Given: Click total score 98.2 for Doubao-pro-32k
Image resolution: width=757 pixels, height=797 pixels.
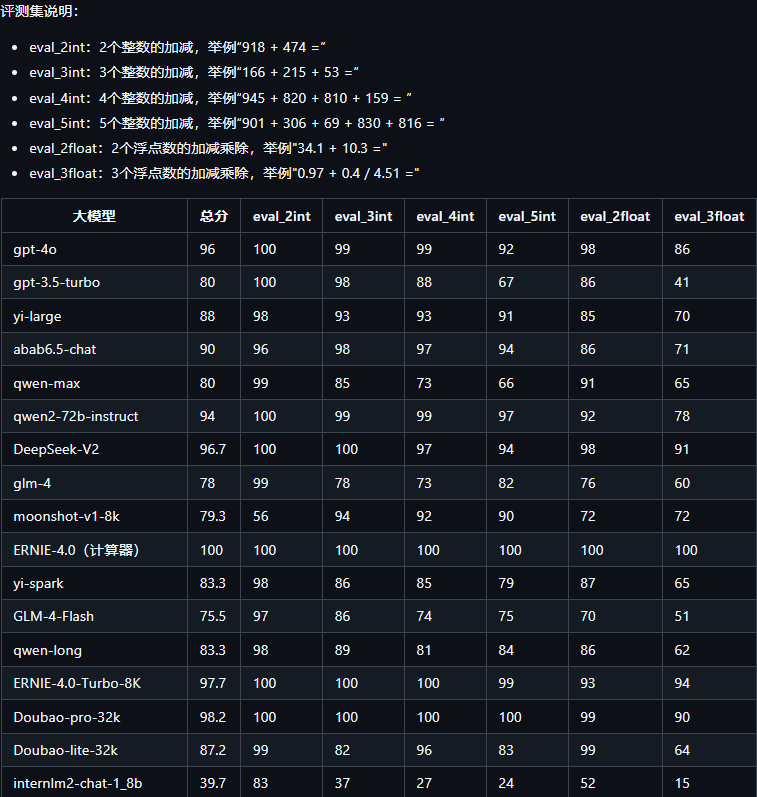Looking at the screenshot, I should tap(213, 717).
